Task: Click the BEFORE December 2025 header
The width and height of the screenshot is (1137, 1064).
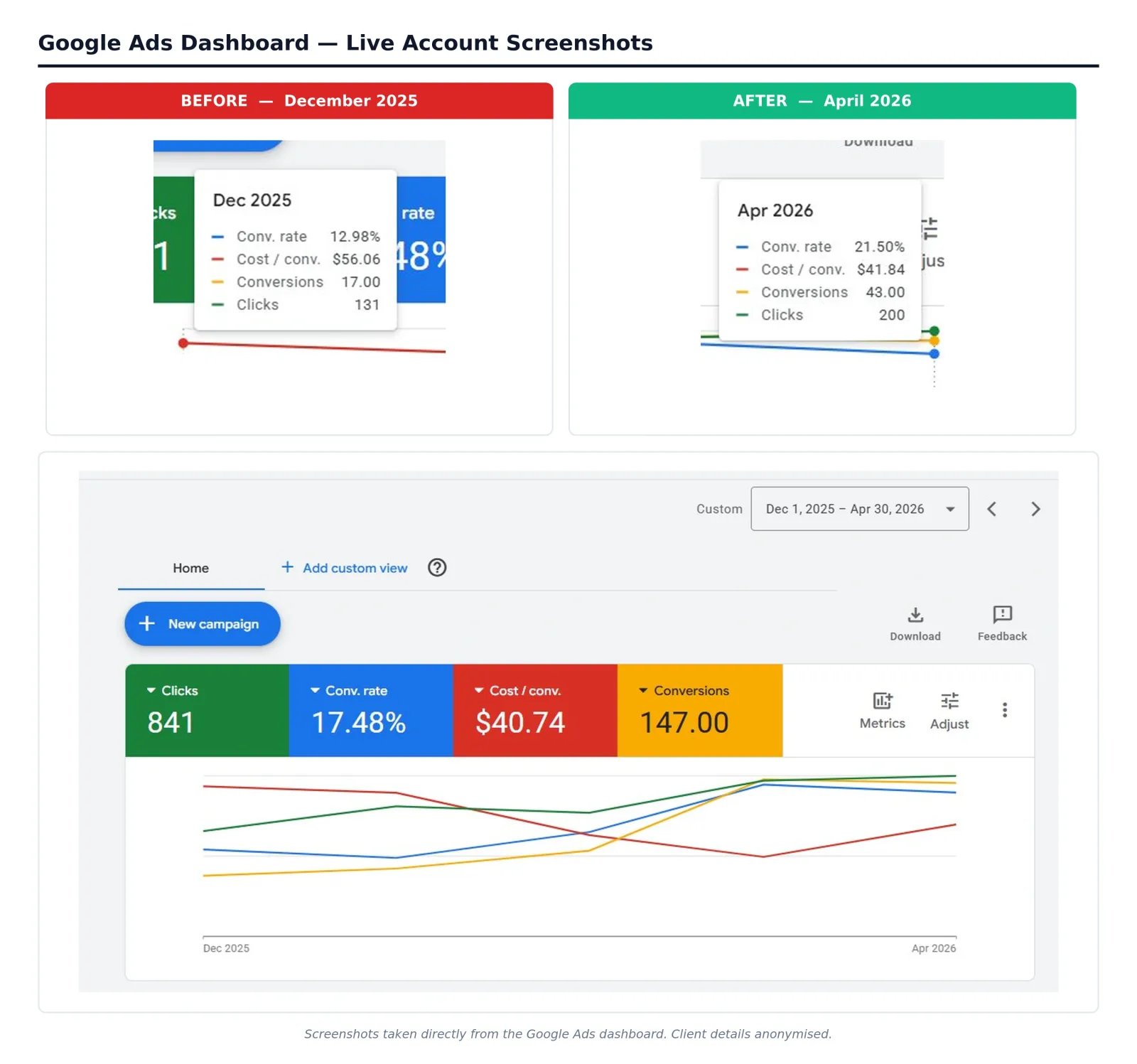Action: pos(299,101)
